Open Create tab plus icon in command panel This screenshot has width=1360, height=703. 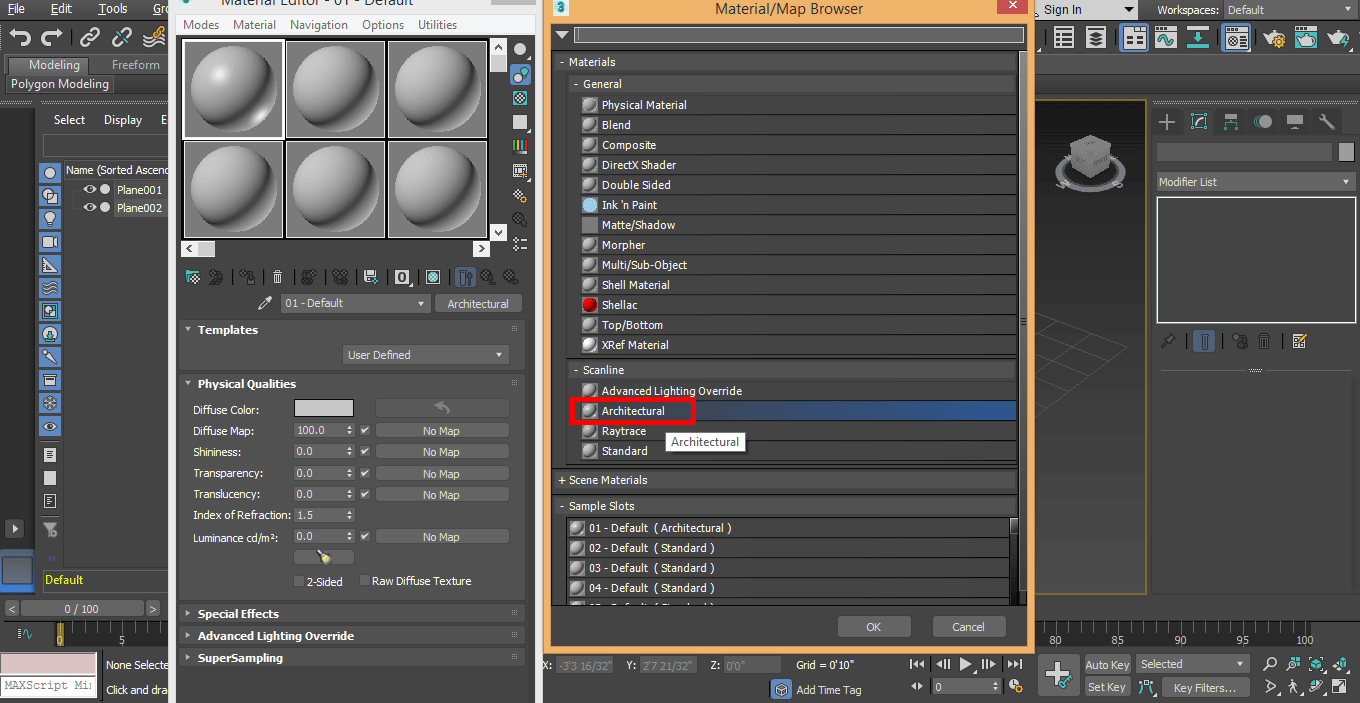click(x=1166, y=122)
